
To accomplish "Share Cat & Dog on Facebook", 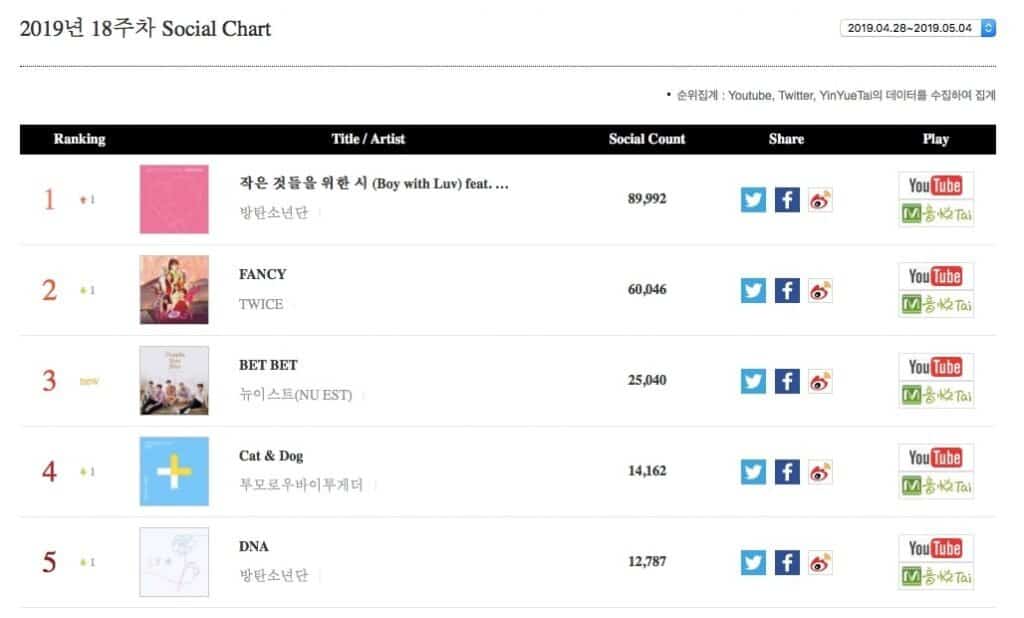I will 787,471.
